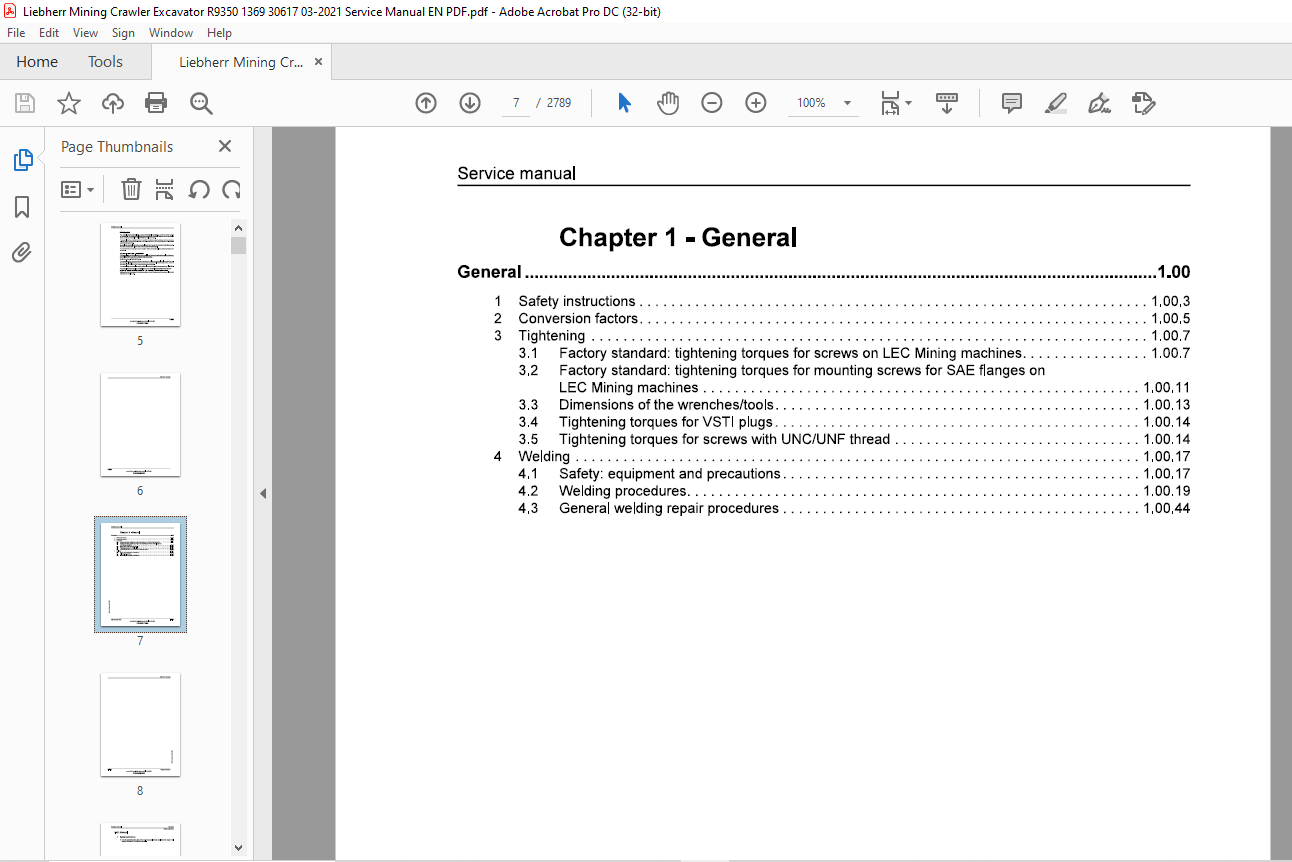1292x862 pixels.
Task: Go to previous page arrow
Action: click(x=426, y=103)
